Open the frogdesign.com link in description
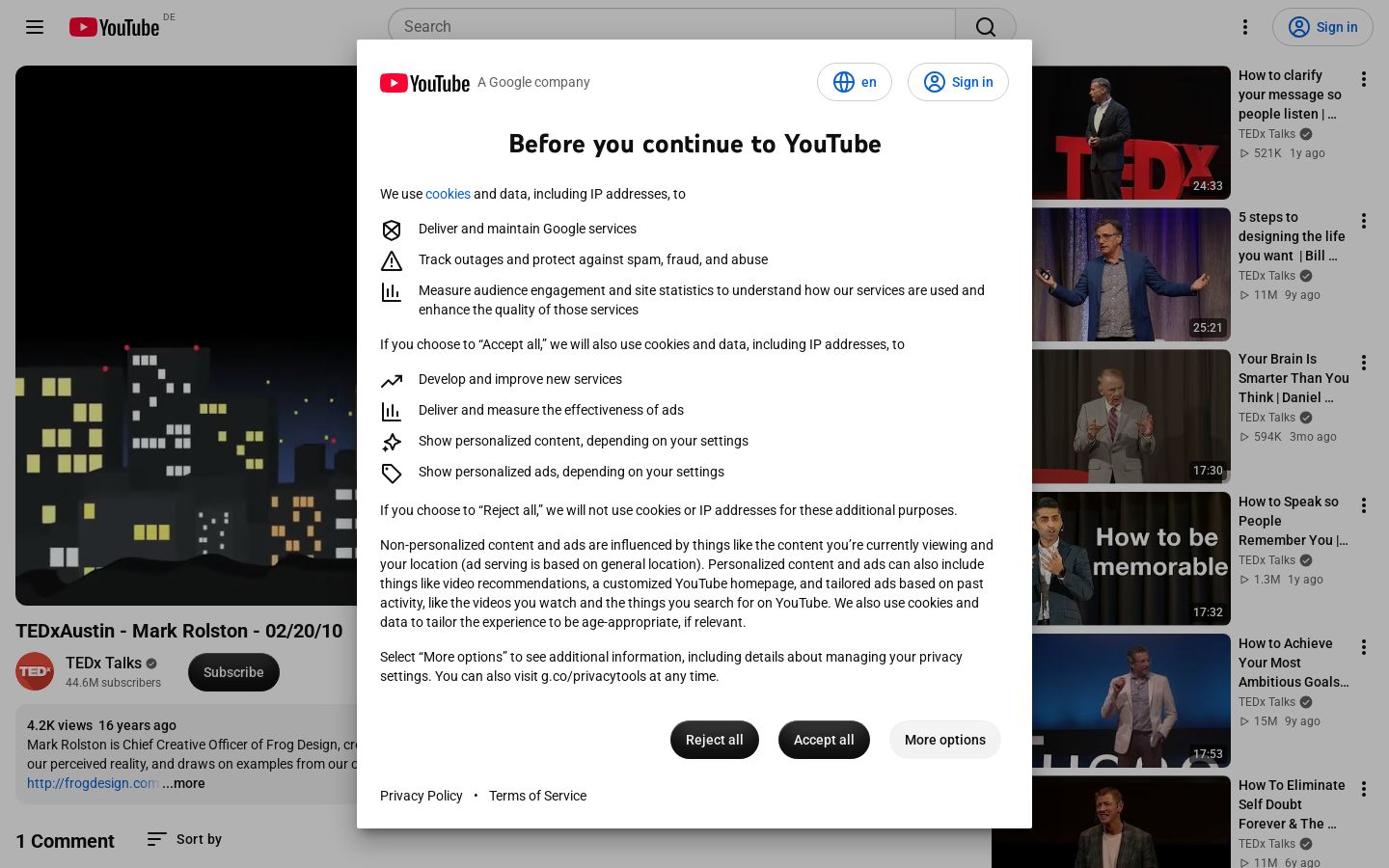Viewport: 1389px width, 868px height. point(93,783)
